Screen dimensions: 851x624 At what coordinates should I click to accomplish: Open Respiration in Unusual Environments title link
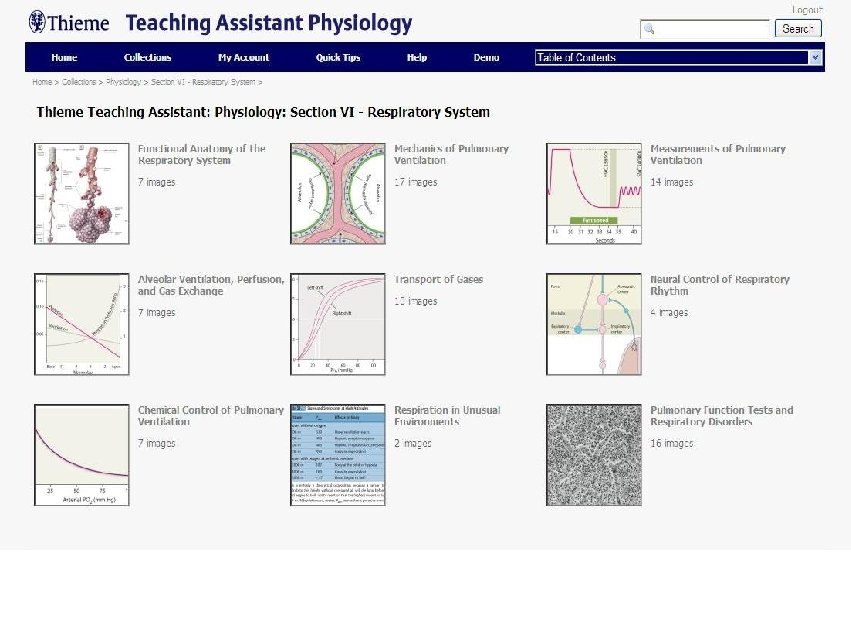(447, 416)
